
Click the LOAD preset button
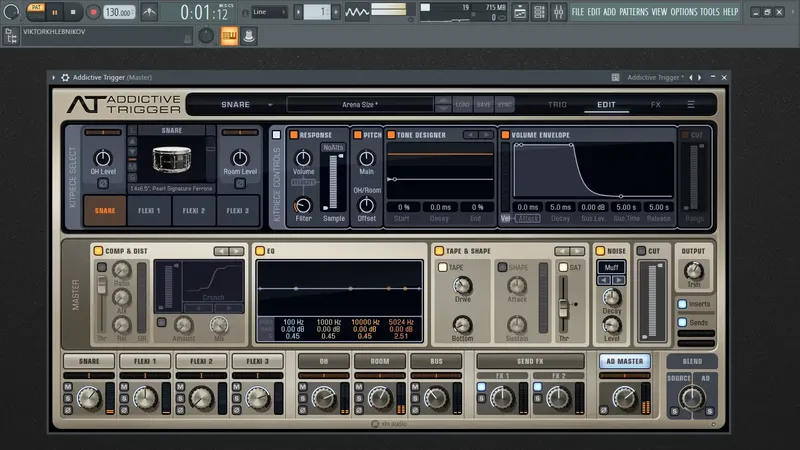coord(462,105)
